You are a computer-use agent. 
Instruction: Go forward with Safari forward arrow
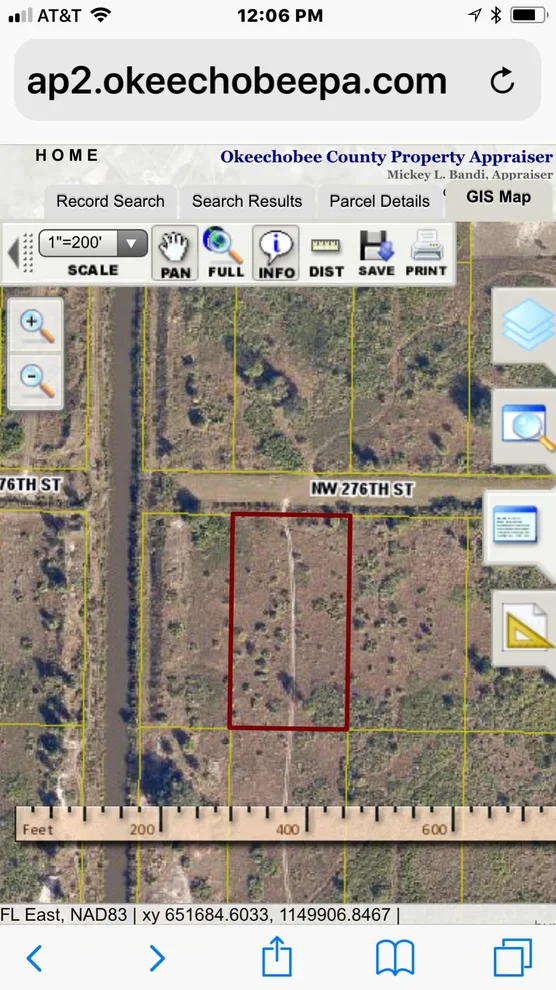pyautogui.click(x=157, y=958)
